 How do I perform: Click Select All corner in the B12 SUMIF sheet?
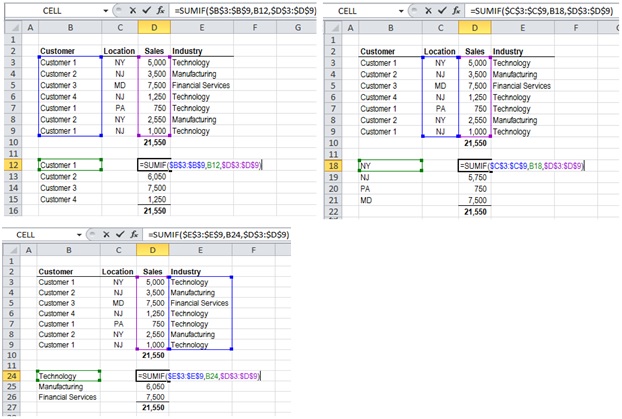[x=13, y=27]
